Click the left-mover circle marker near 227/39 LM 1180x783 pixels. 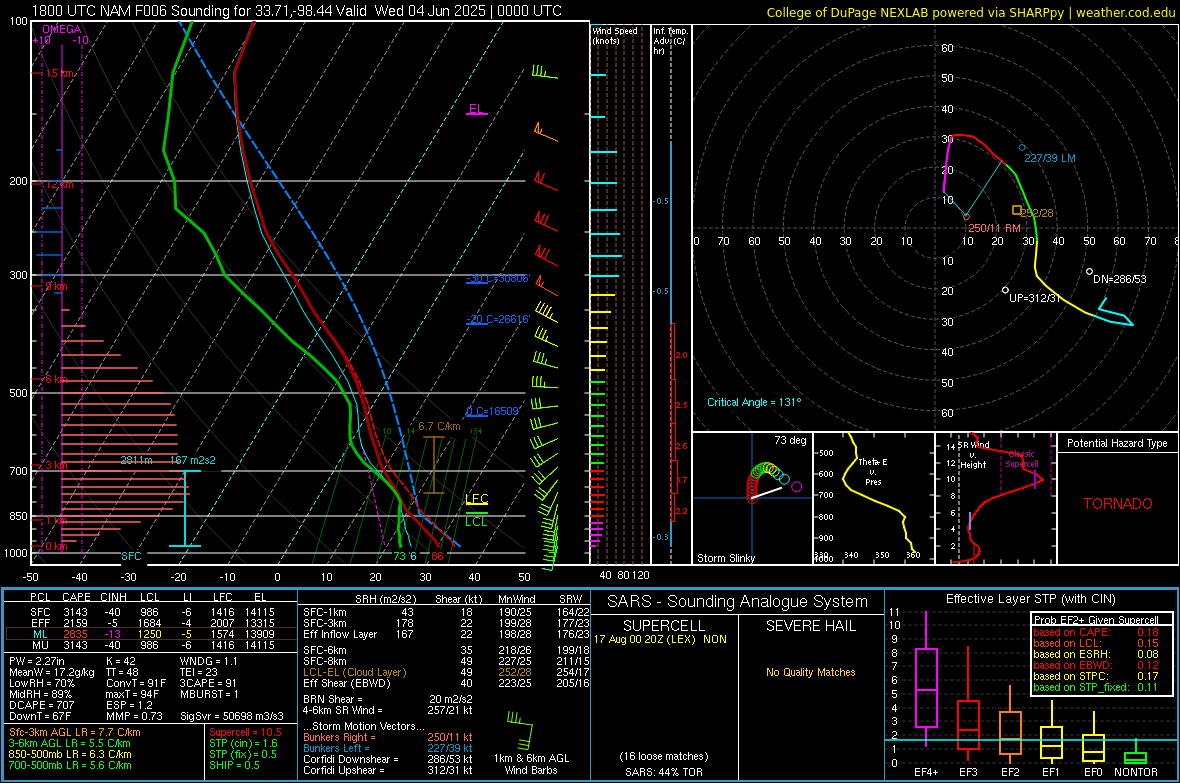1021,148
